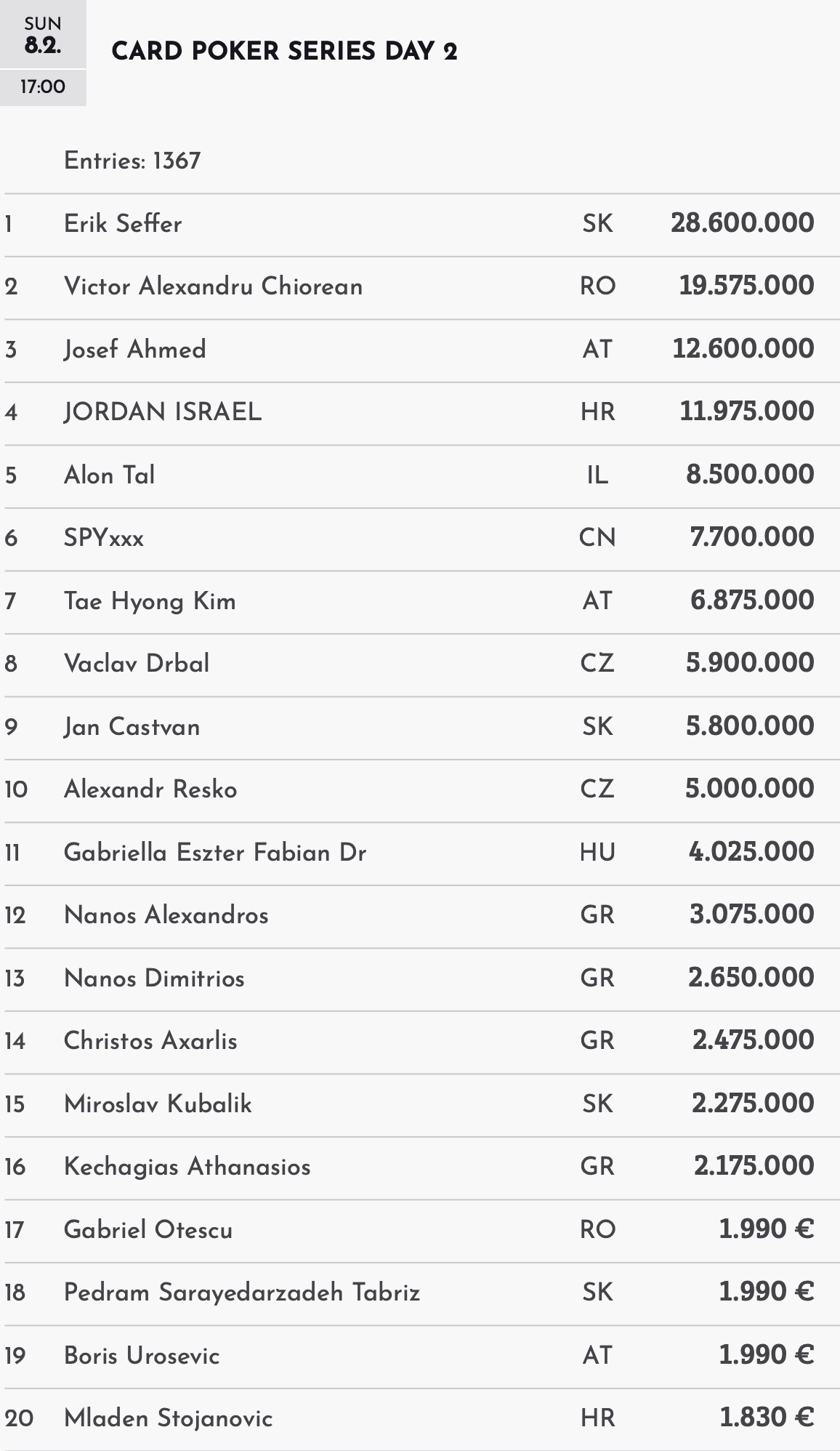Click the SPYxxx player name
This screenshot has height=1451, width=840.
click(x=104, y=538)
